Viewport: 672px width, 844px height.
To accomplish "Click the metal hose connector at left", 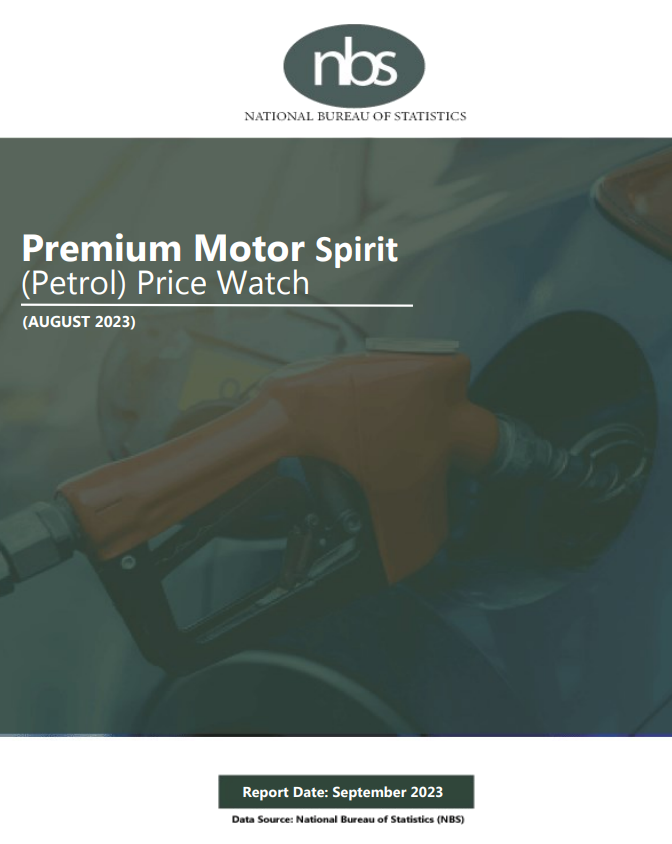I will pyautogui.click(x=32, y=544).
